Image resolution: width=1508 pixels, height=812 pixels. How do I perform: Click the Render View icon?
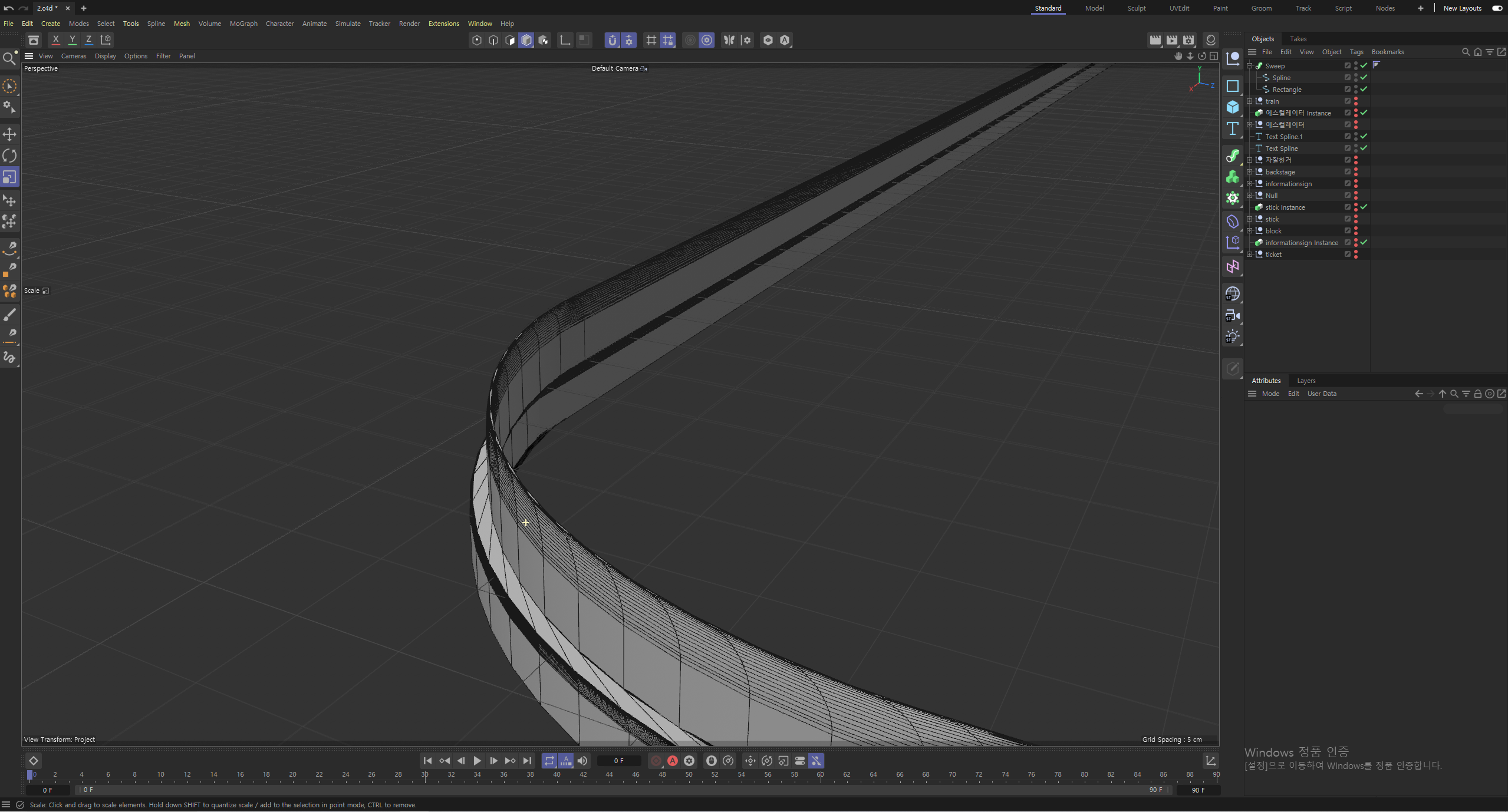[x=1155, y=39]
